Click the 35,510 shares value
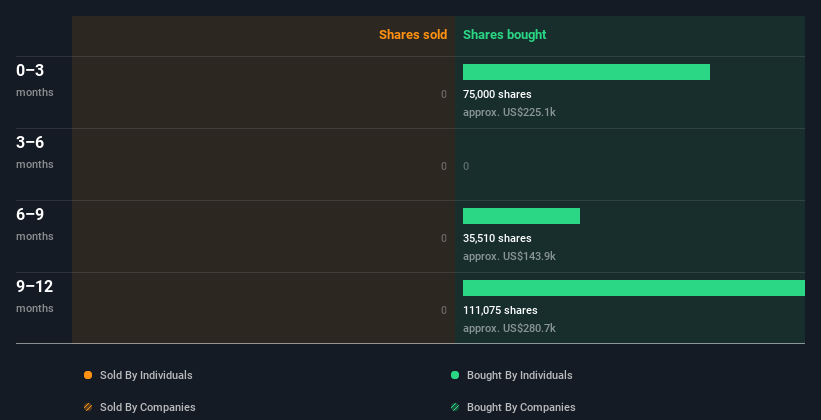Viewport: 821px width, 420px height. click(497, 238)
